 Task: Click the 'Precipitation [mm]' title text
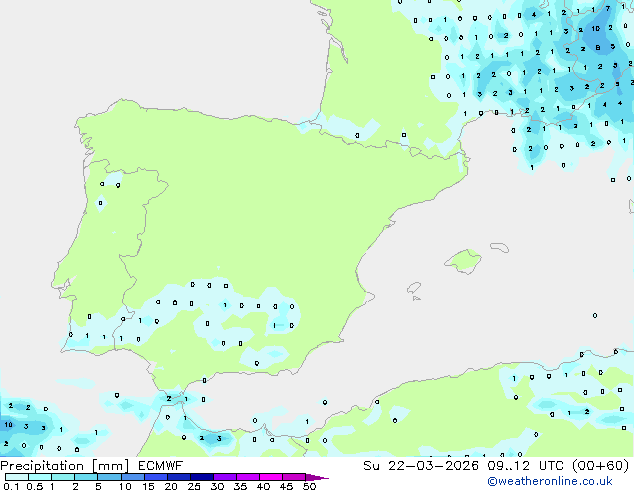pos(65,466)
